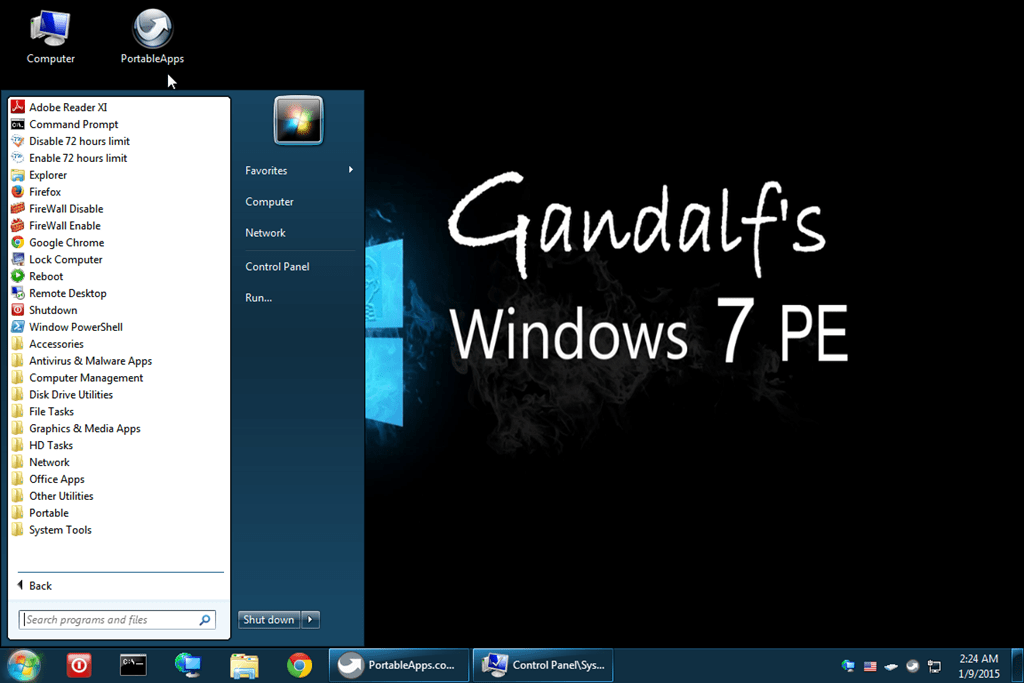Launch Command Prompt from the Start menu list
Image resolution: width=1024 pixels, height=683 pixels.
pyautogui.click(x=64, y=124)
